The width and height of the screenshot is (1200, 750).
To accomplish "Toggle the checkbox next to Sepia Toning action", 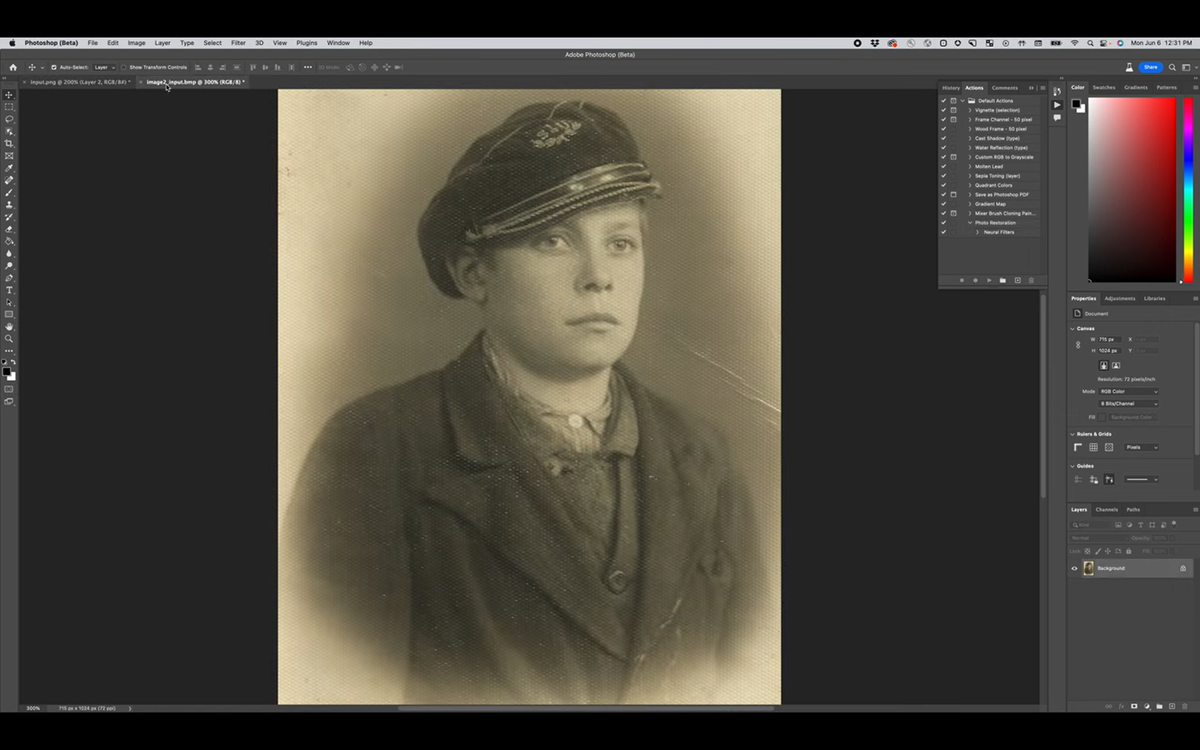I will point(943,176).
